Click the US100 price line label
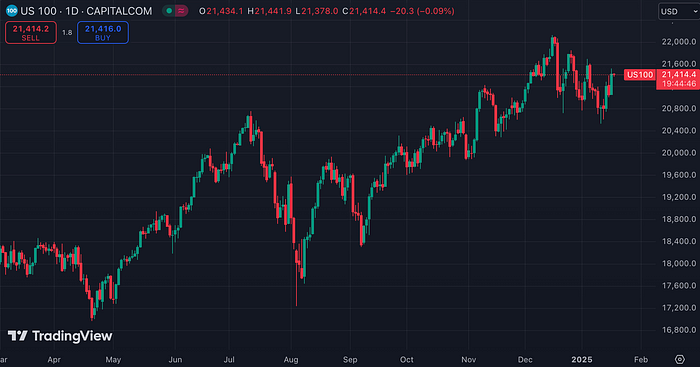This screenshot has height=367, width=700. [640, 75]
